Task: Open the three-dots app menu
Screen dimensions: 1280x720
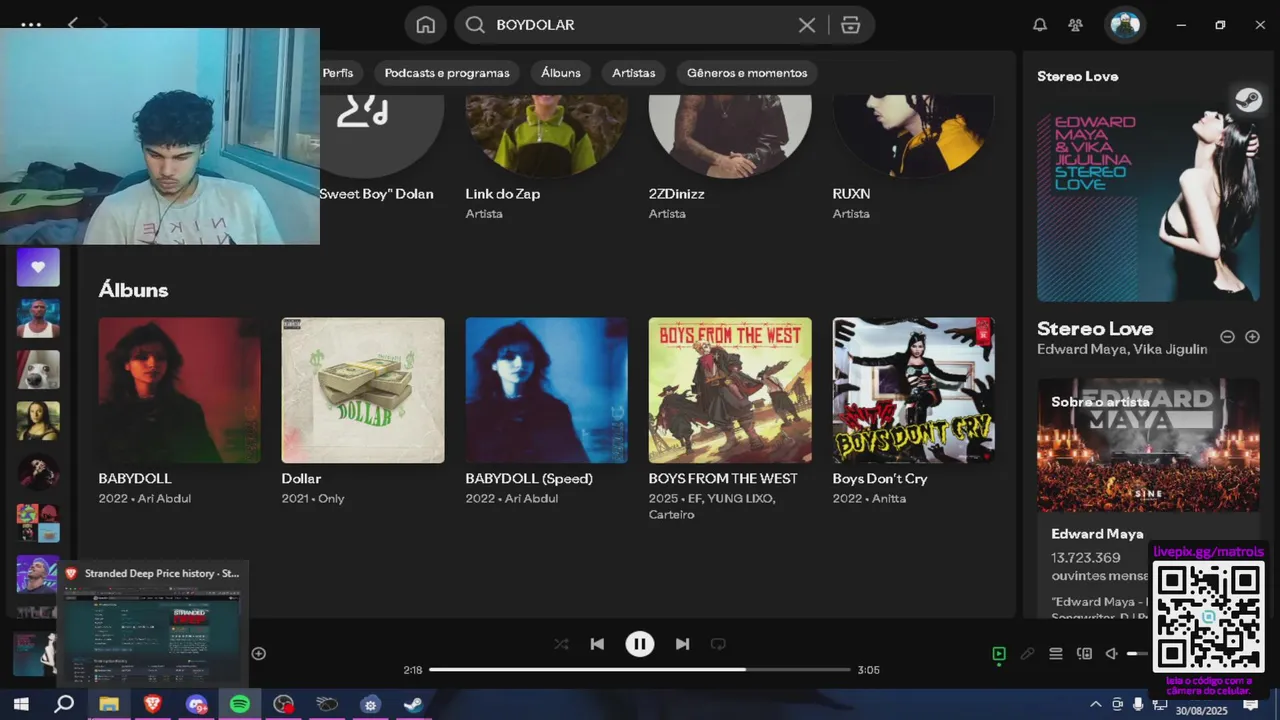Action: tap(31, 25)
